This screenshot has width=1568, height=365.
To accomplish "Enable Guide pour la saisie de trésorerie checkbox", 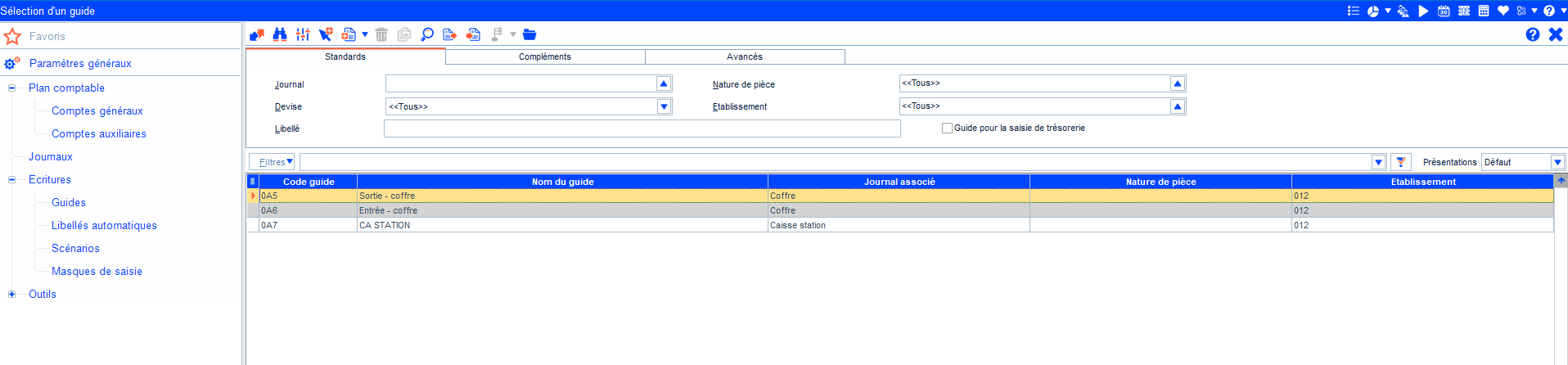I will pos(947,128).
